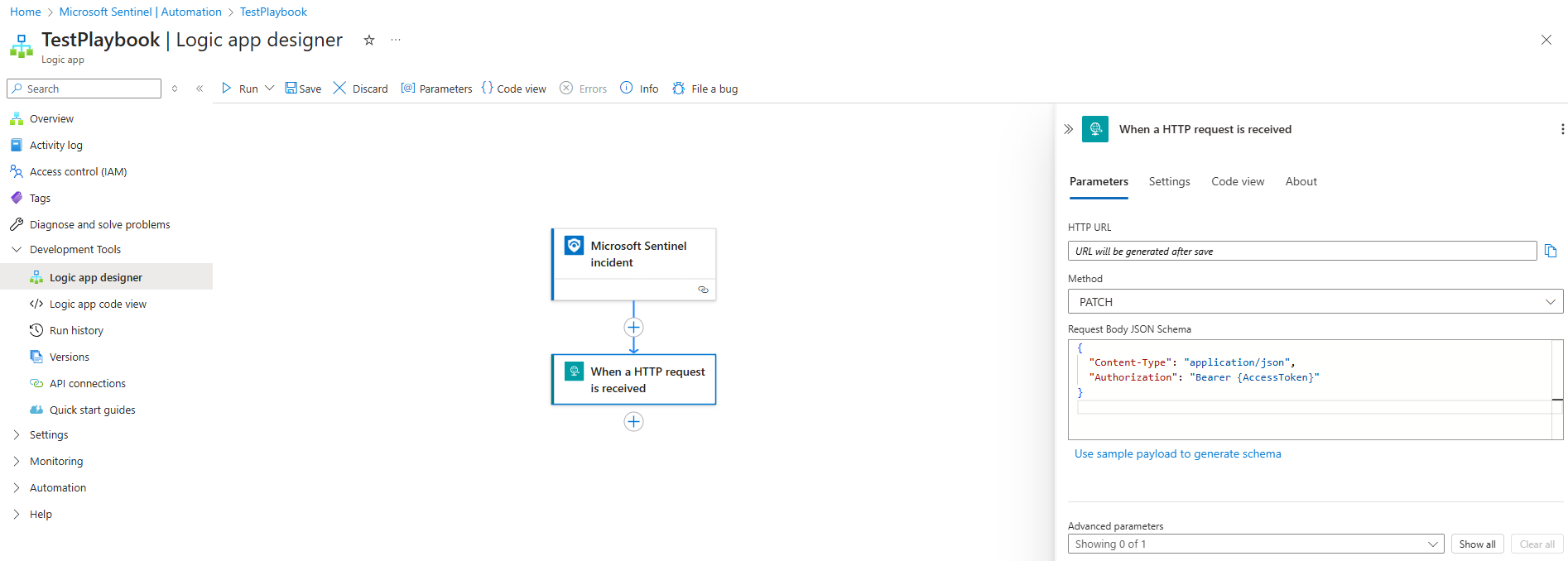Click Use sample payload to generate schema

pos(1177,454)
